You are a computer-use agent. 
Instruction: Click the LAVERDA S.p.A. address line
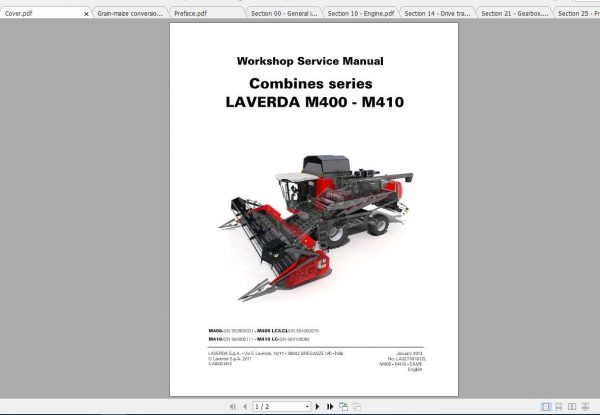[276, 353]
